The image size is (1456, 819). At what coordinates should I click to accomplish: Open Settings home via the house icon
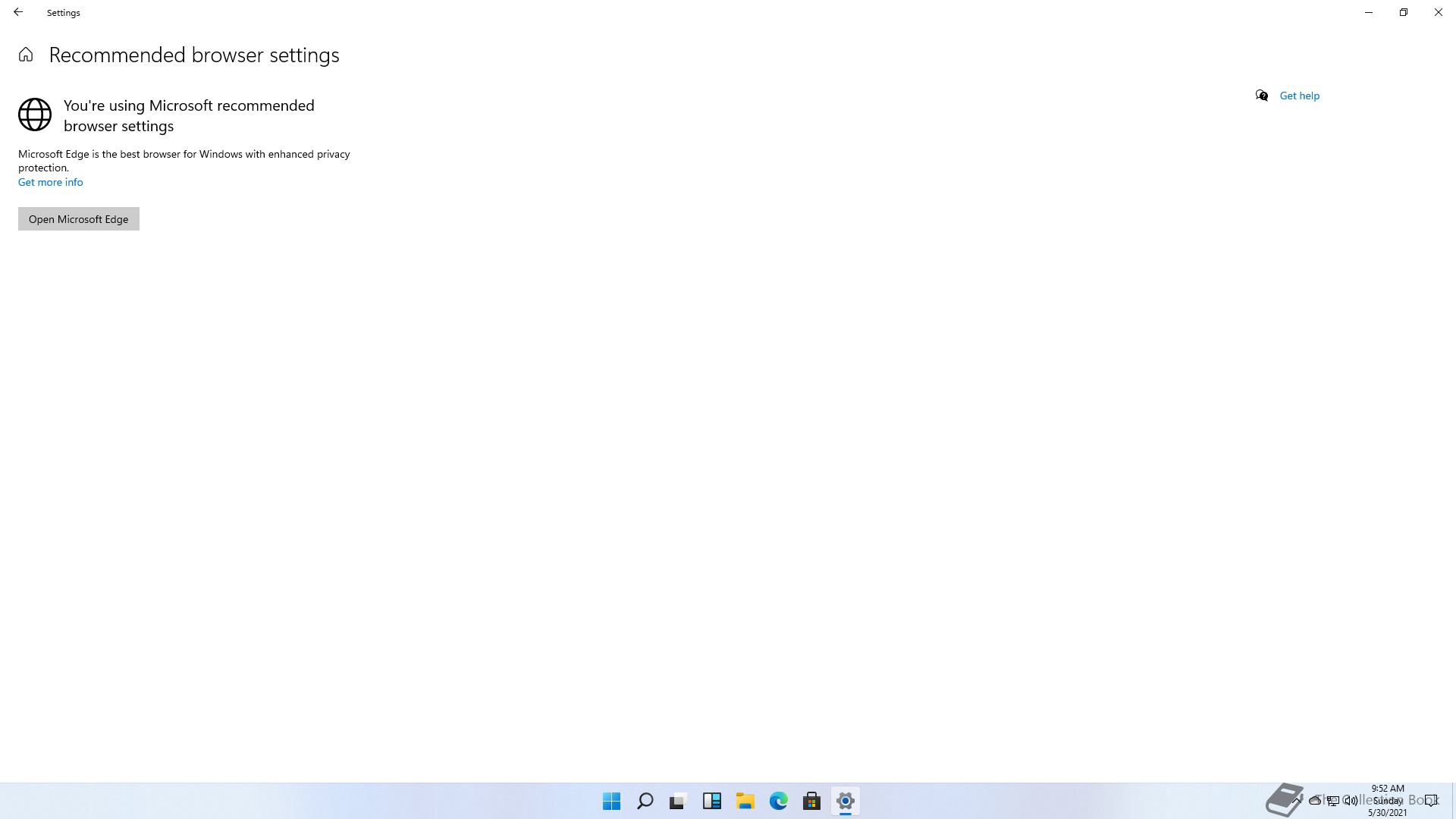26,55
